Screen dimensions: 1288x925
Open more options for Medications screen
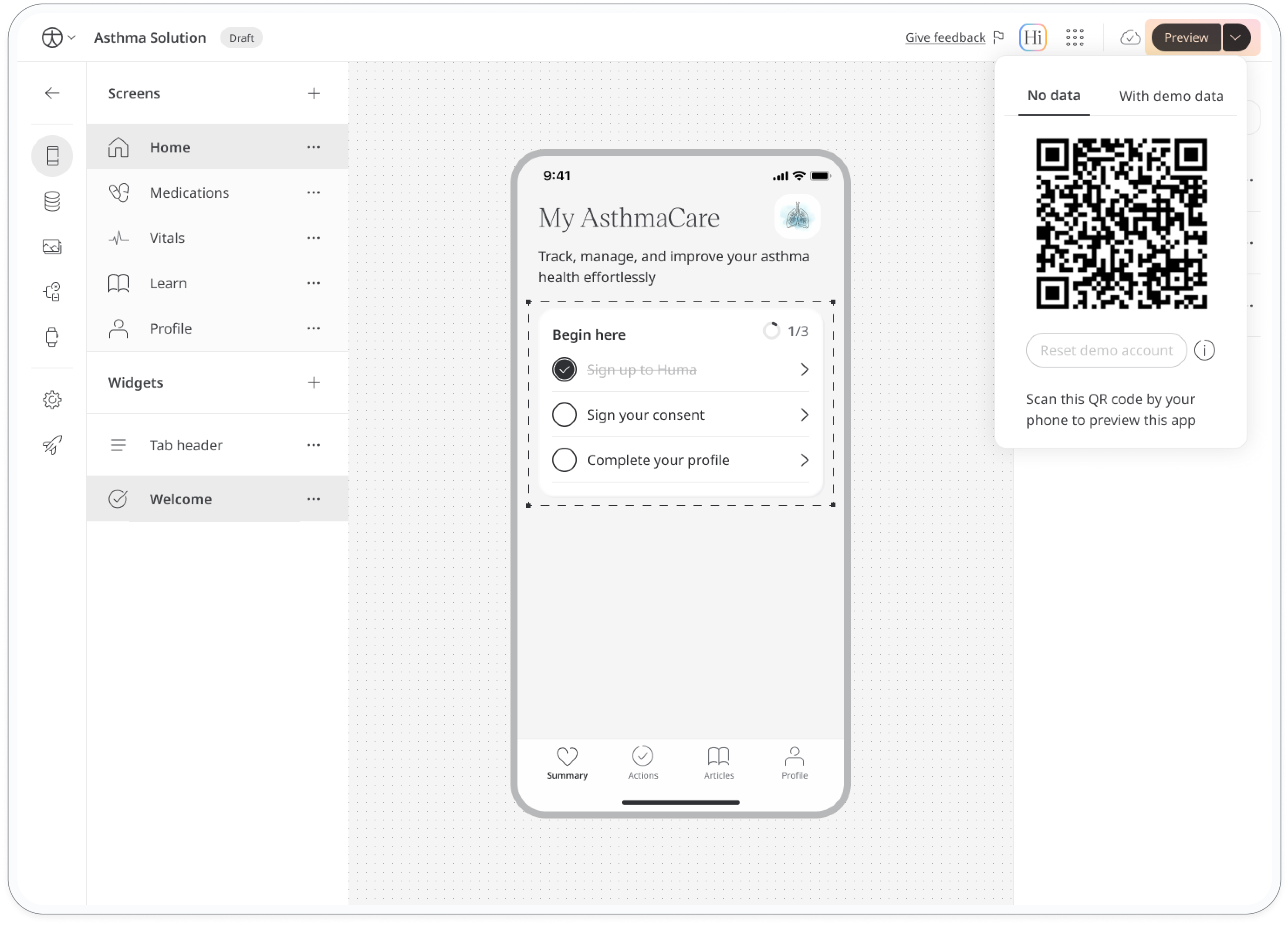(x=314, y=192)
